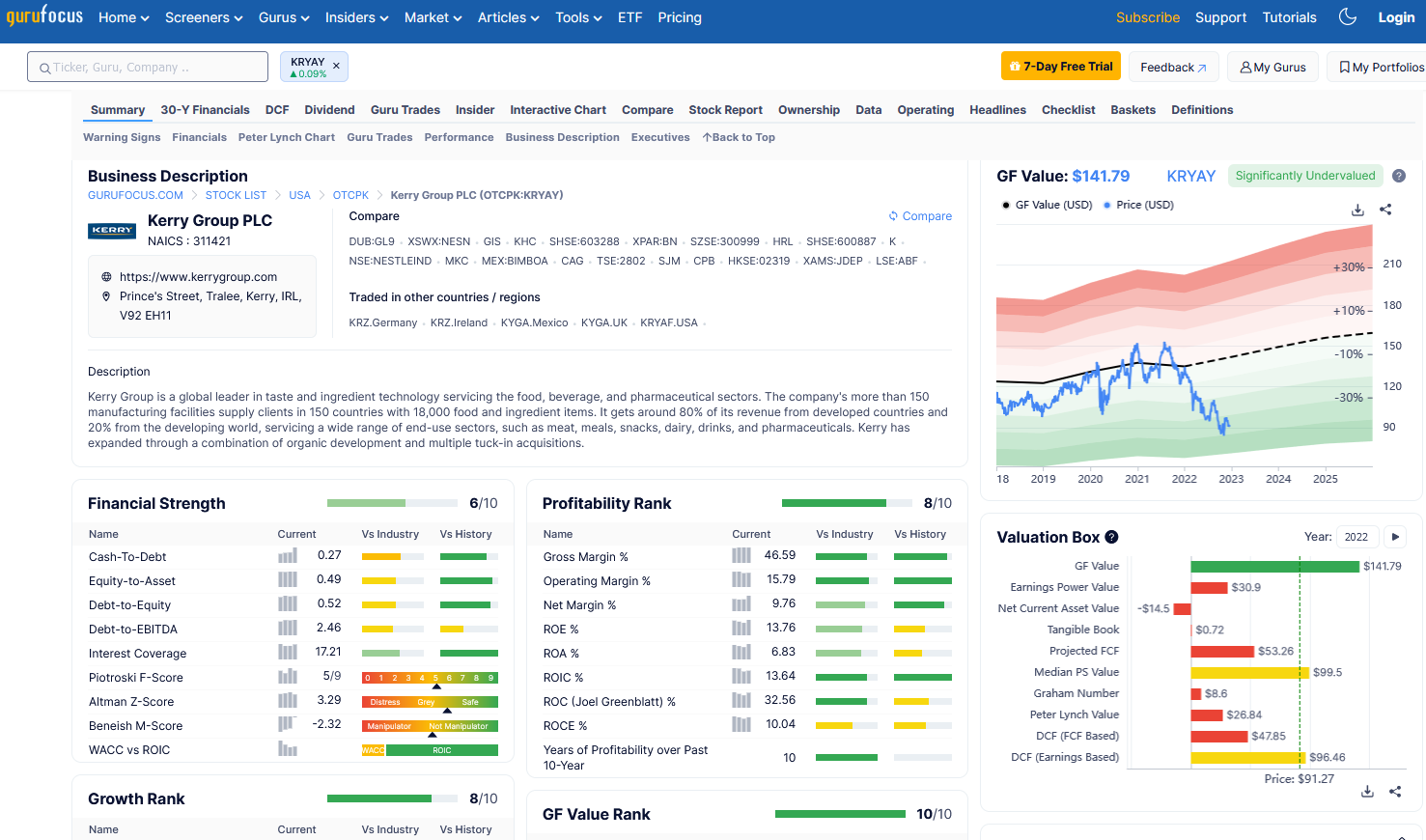
Task: Click the green GF Value bar in Valuation Box
Action: pos(1274,566)
